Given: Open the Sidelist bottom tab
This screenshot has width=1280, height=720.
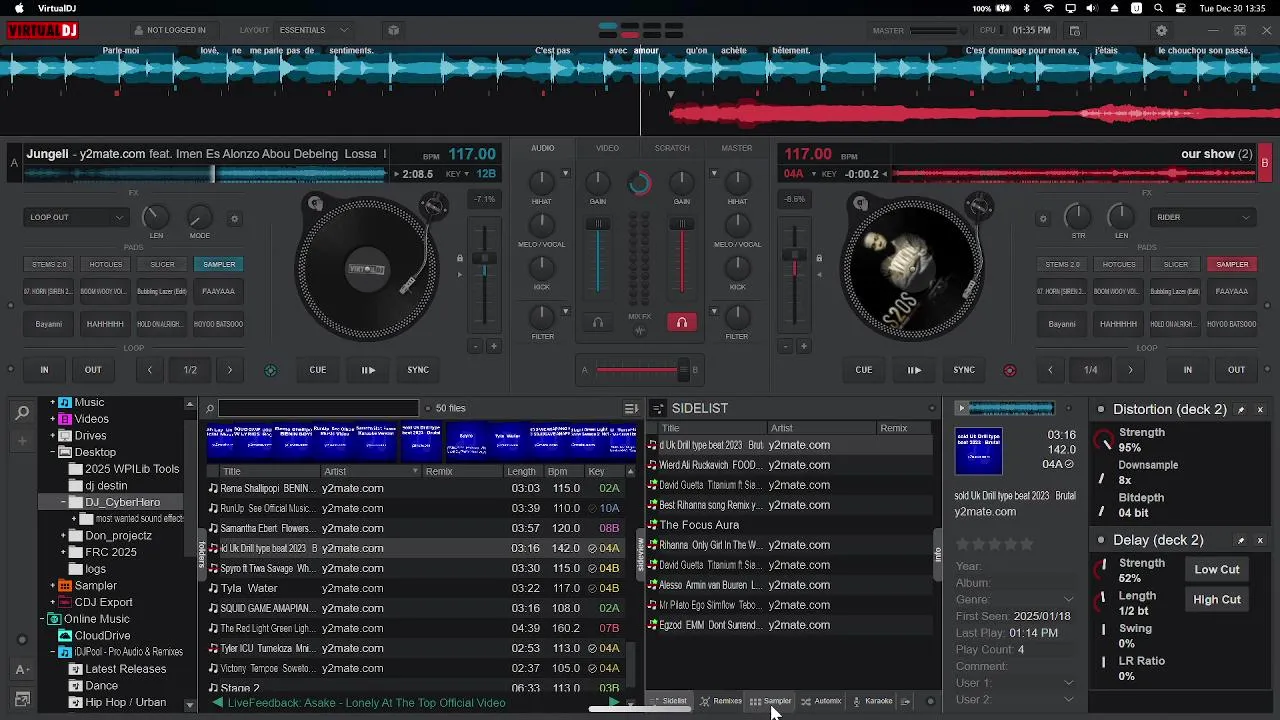Looking at the screenshot, I should click(x=669, y=701).
